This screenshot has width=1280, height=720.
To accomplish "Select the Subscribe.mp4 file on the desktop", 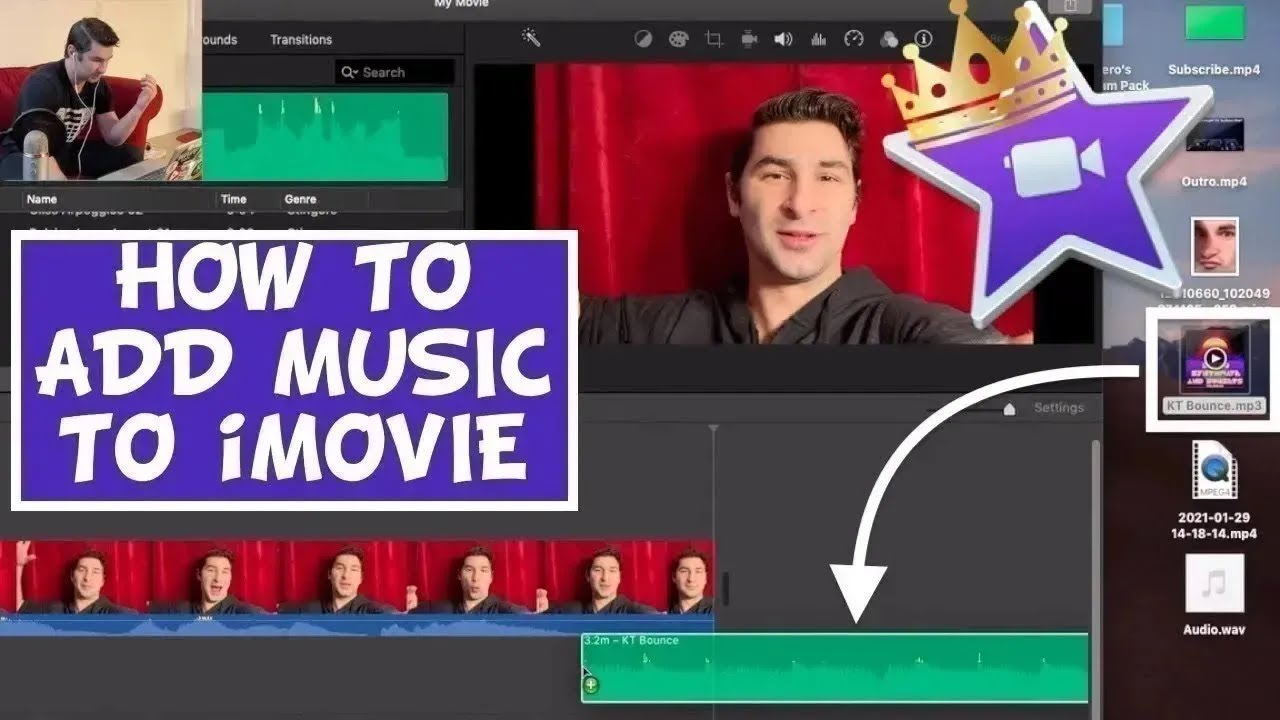I will click(1214, 39).
